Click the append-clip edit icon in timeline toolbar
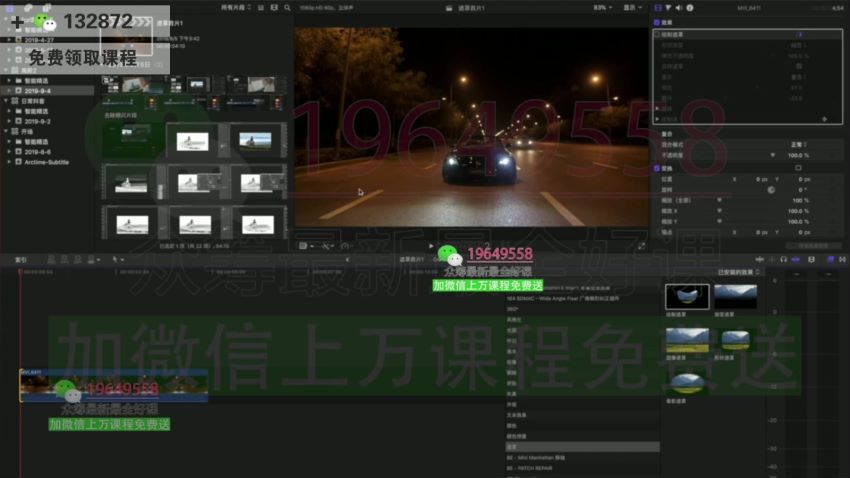This screenshot has width=850, height=478. 78,260
